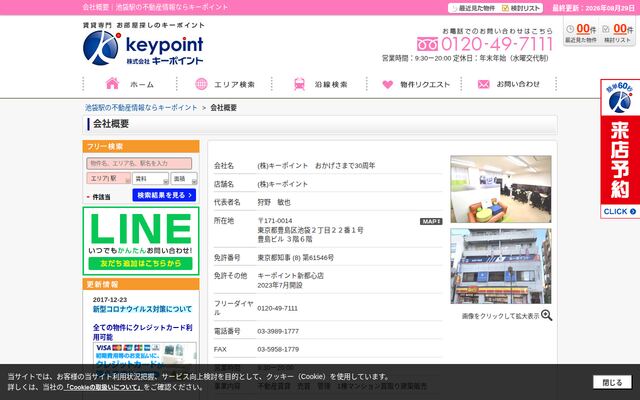The height and width of the screenshot is (400, 640).
Task: Open 沿線検索 menu item
Action: (x=331, y=84)
